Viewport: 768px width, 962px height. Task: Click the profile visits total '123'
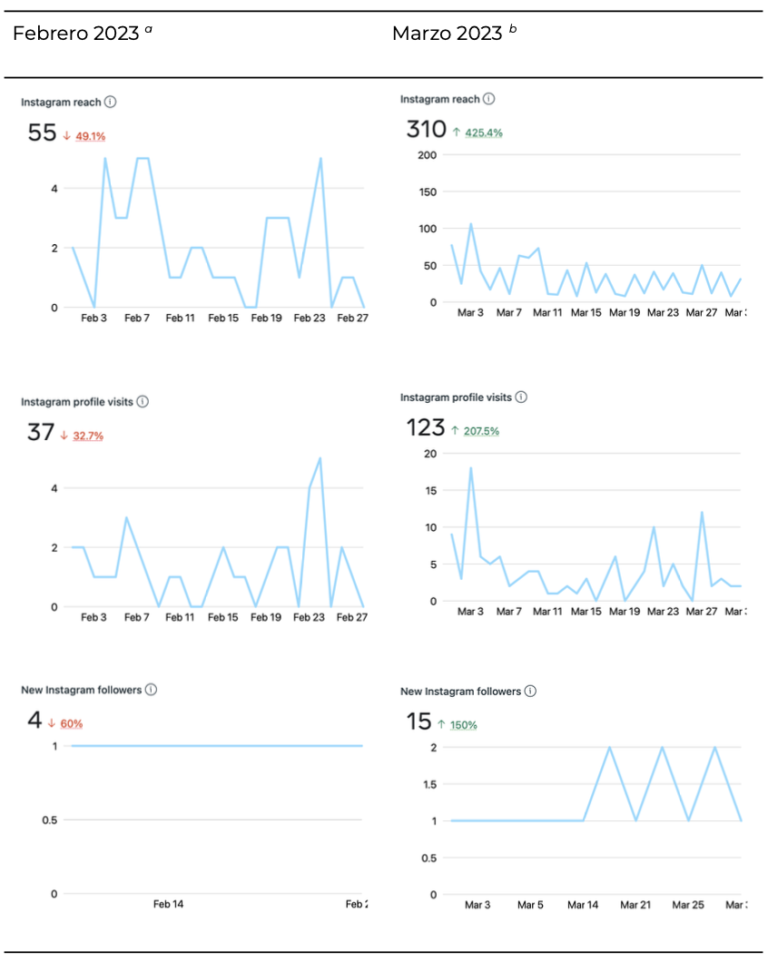pyautogui.click(x=425, y=428)
